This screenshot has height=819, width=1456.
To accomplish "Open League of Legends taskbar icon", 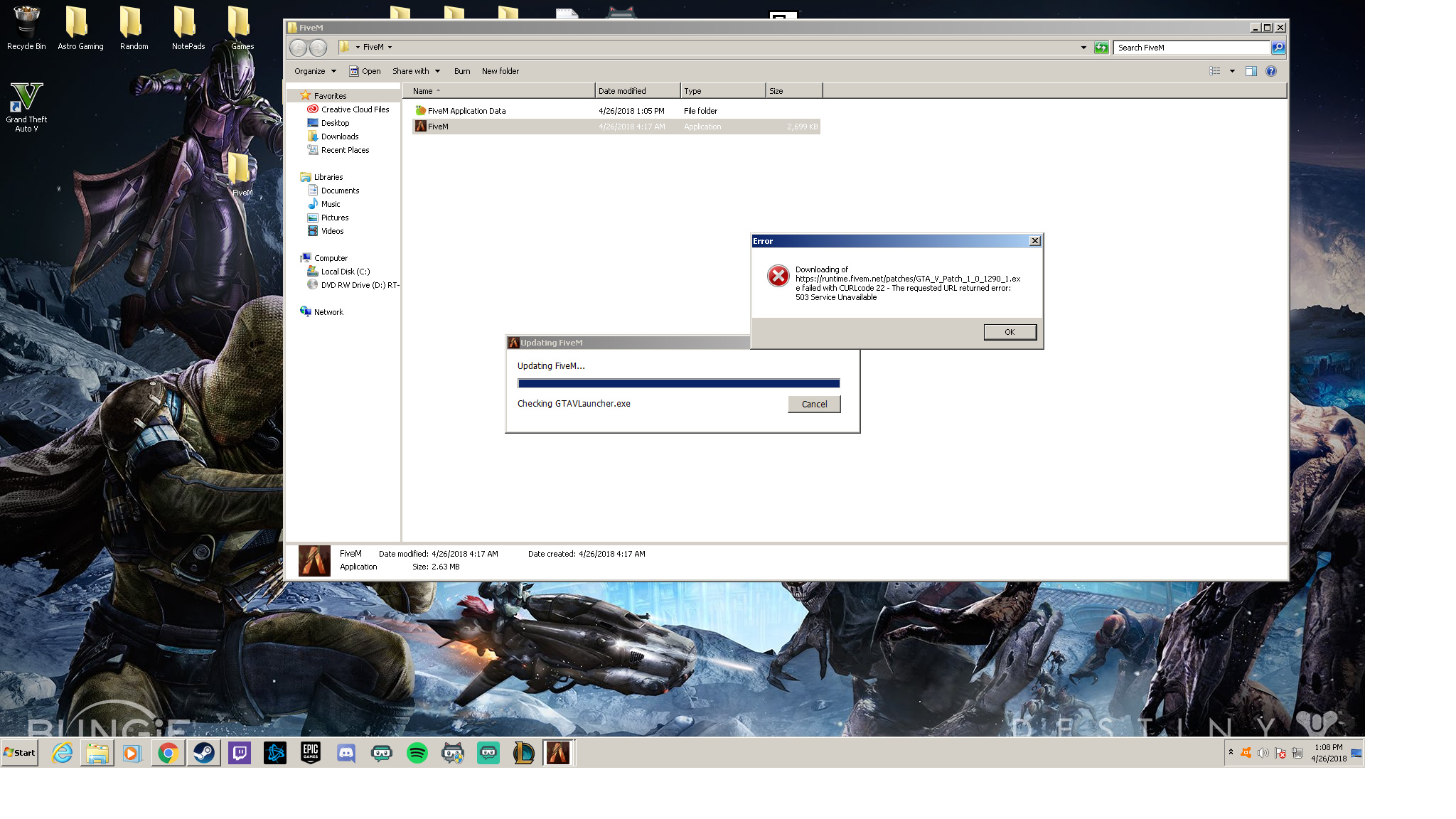I will (524, 753).
